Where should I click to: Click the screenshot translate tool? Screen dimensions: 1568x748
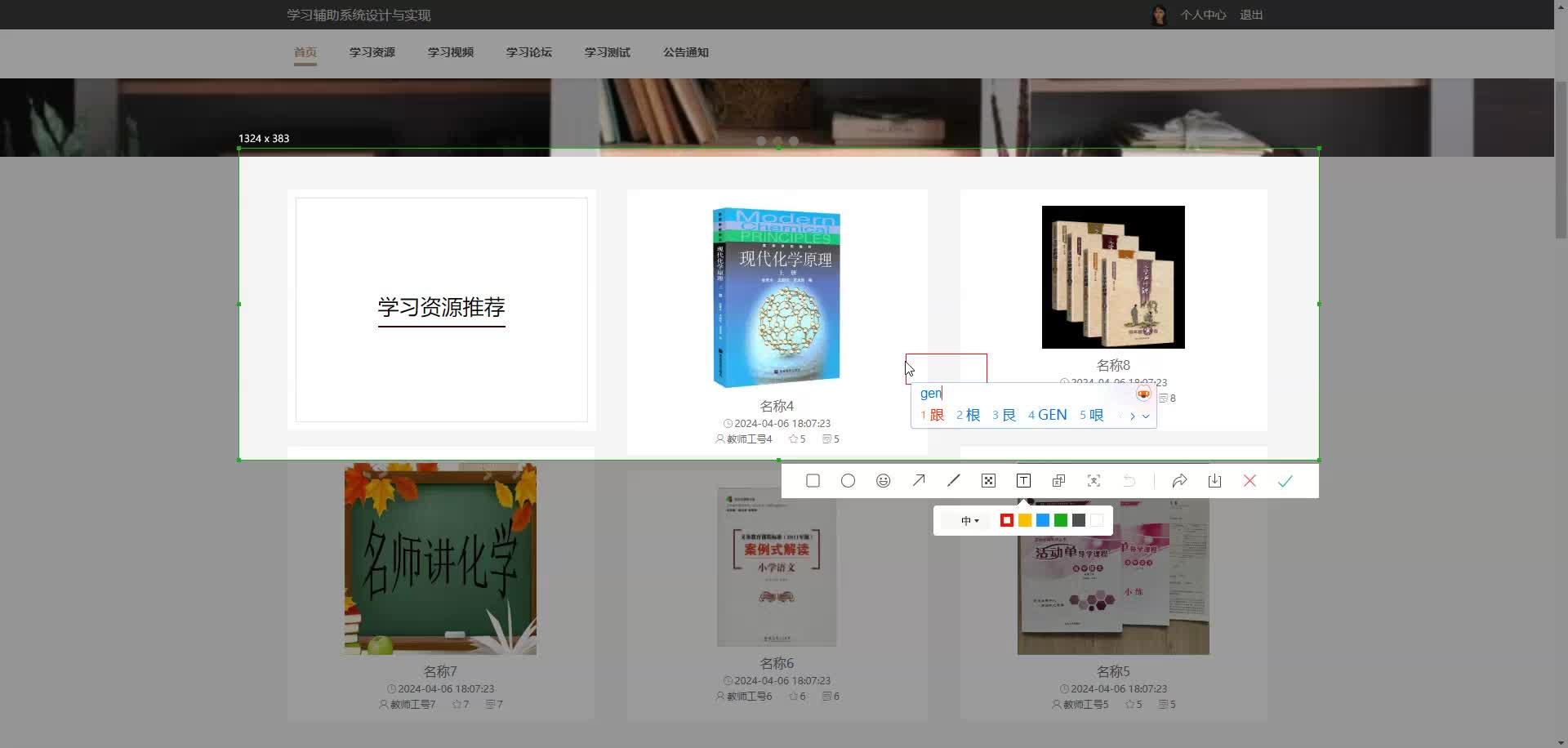tap(1058, 481)
